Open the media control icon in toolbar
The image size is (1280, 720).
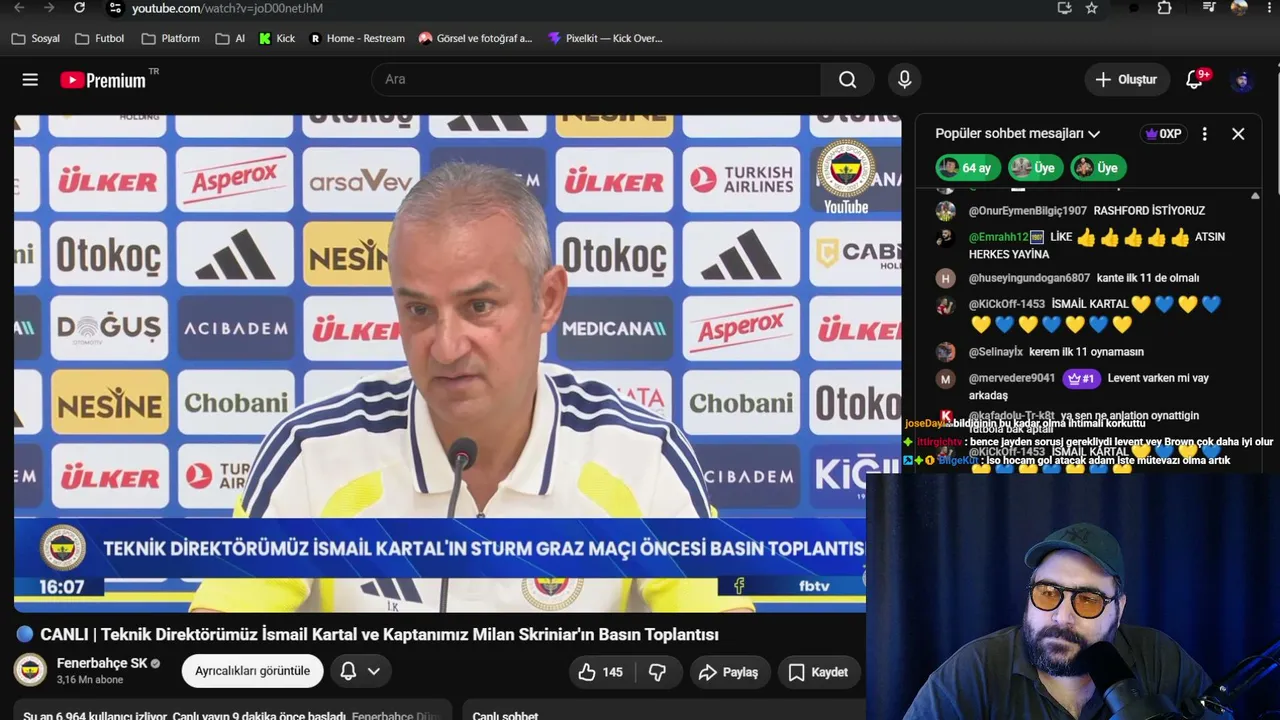pyautogui.click(x=1209, y=8)
